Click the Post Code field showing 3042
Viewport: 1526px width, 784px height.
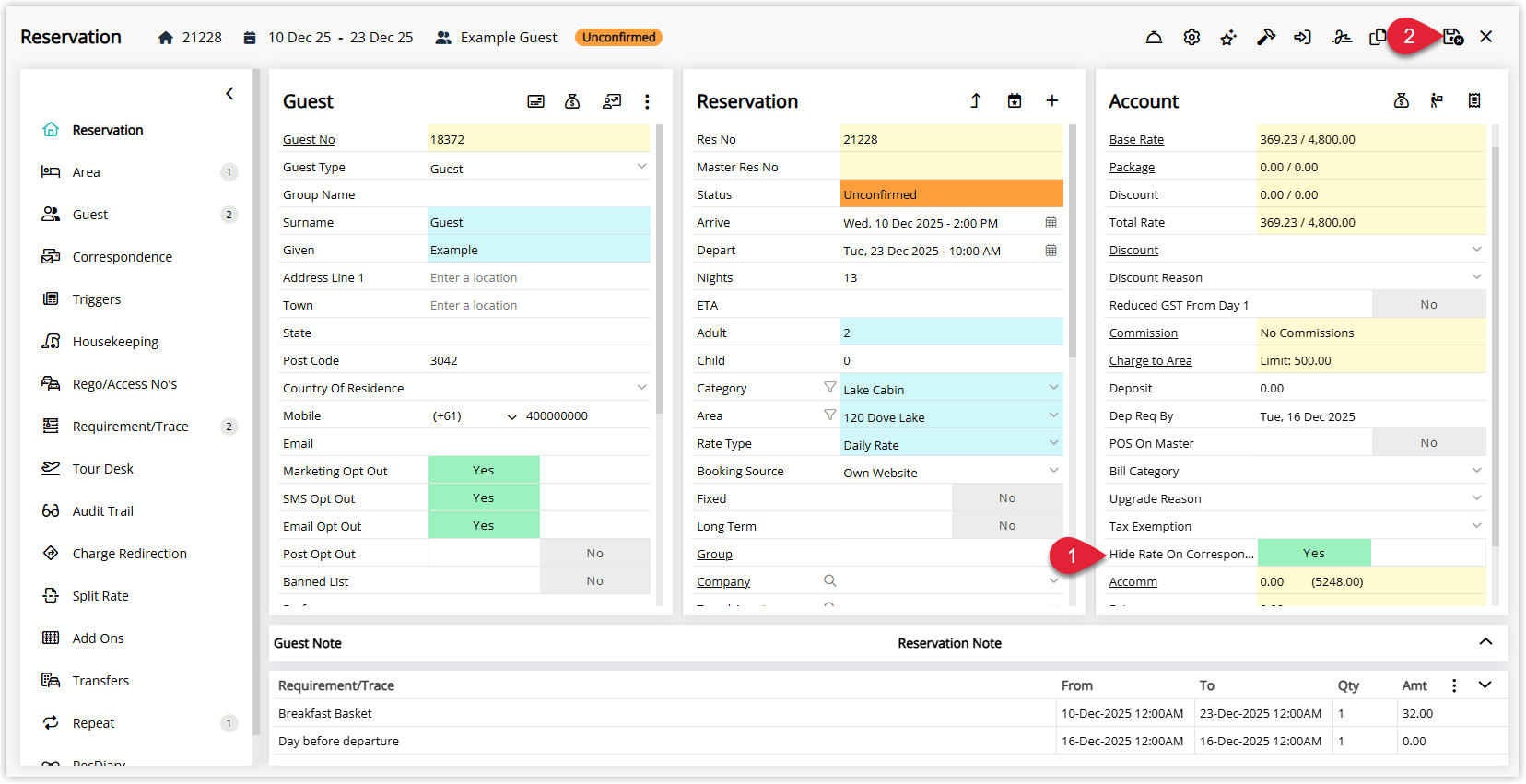539,360
